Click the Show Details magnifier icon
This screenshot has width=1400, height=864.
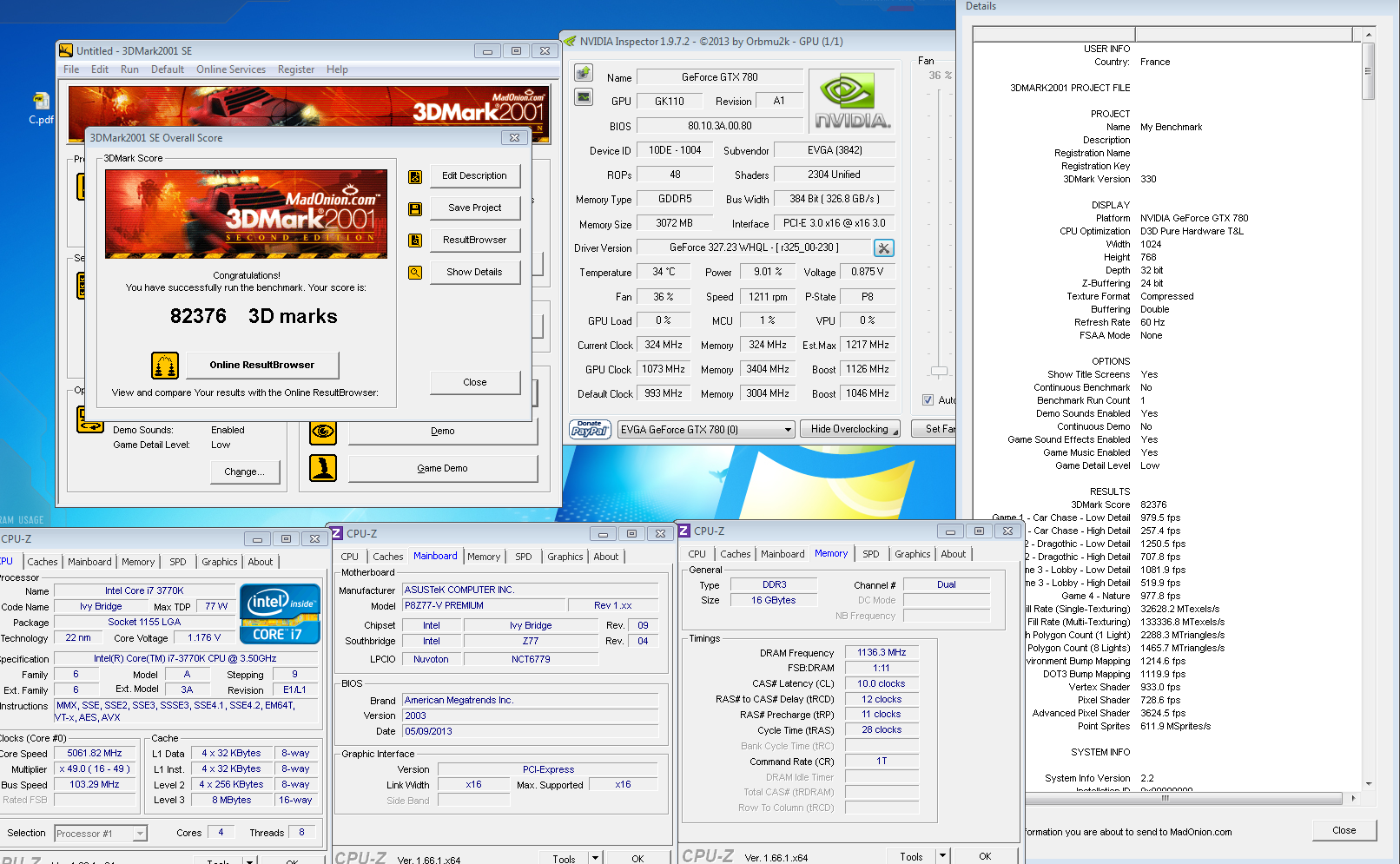415,273
